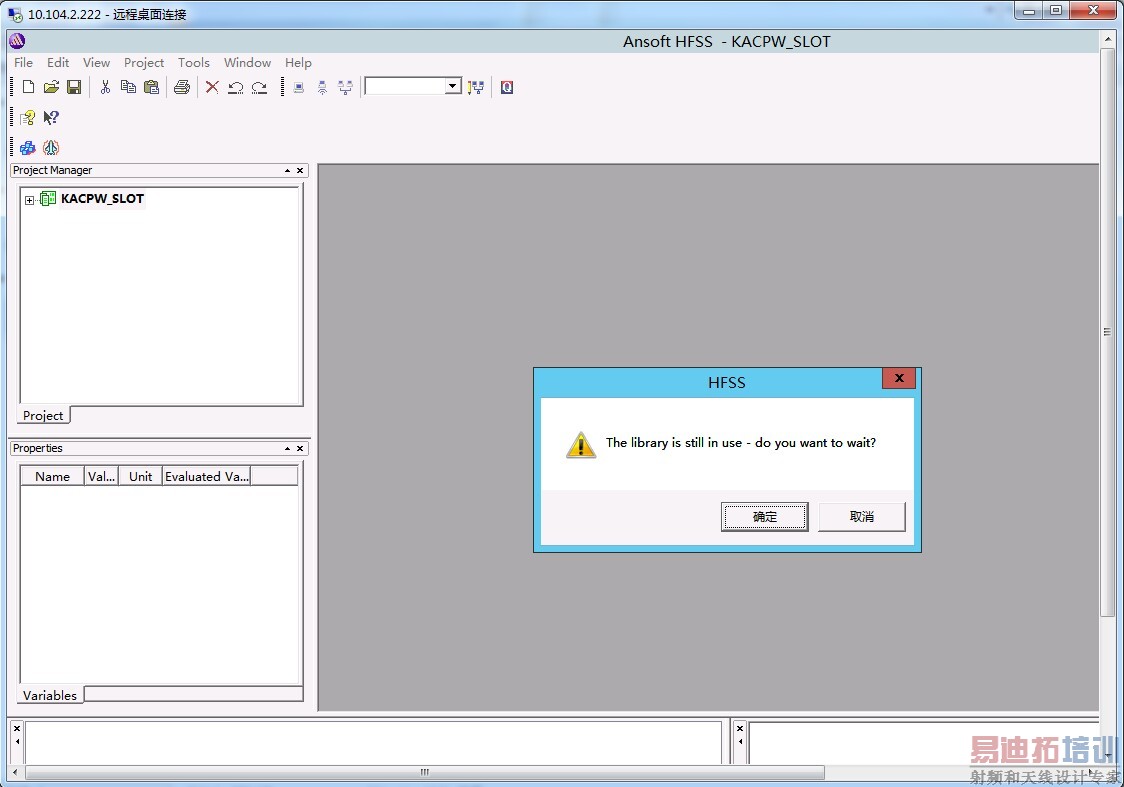Insert an HFSS design using the blue blocks icon

28,148
